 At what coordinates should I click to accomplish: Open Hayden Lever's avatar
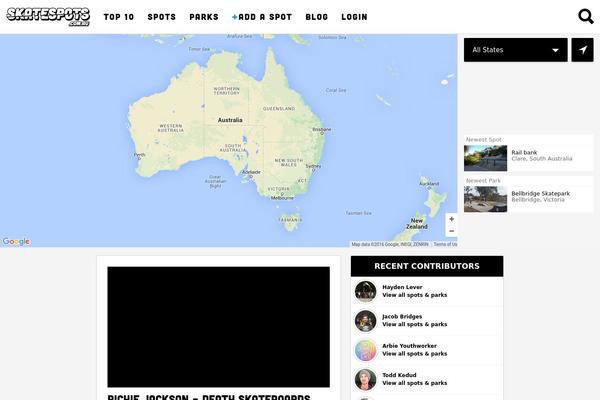(365, 291)
